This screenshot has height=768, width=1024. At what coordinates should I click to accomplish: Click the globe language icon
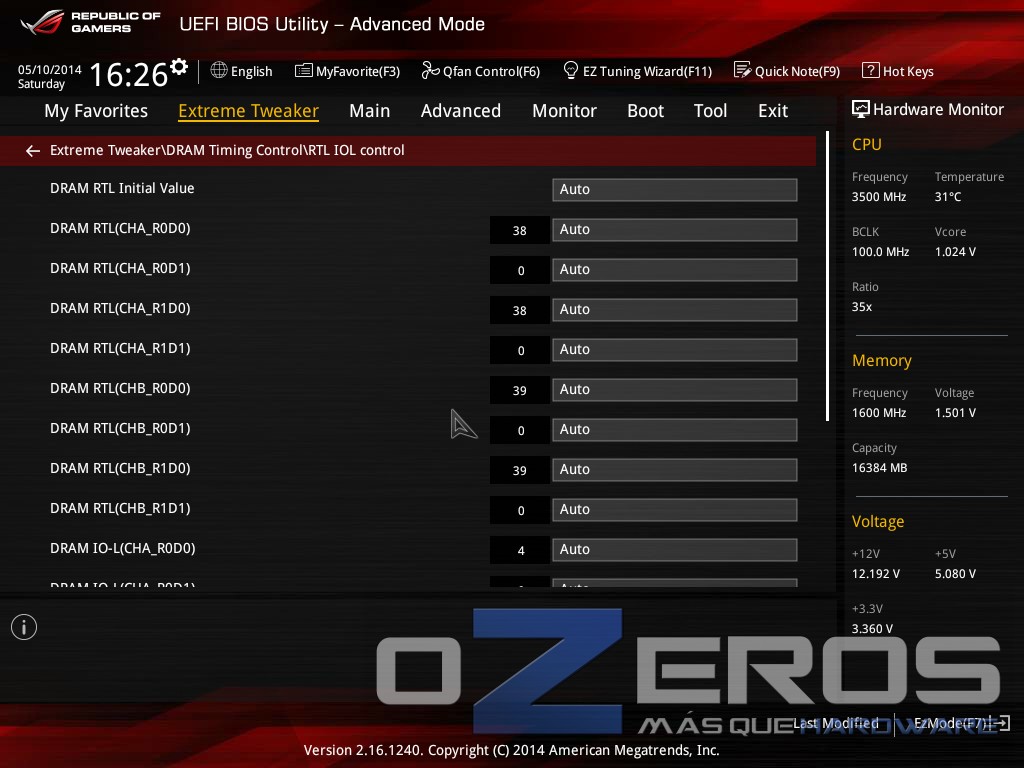click(x=219, y=71)
